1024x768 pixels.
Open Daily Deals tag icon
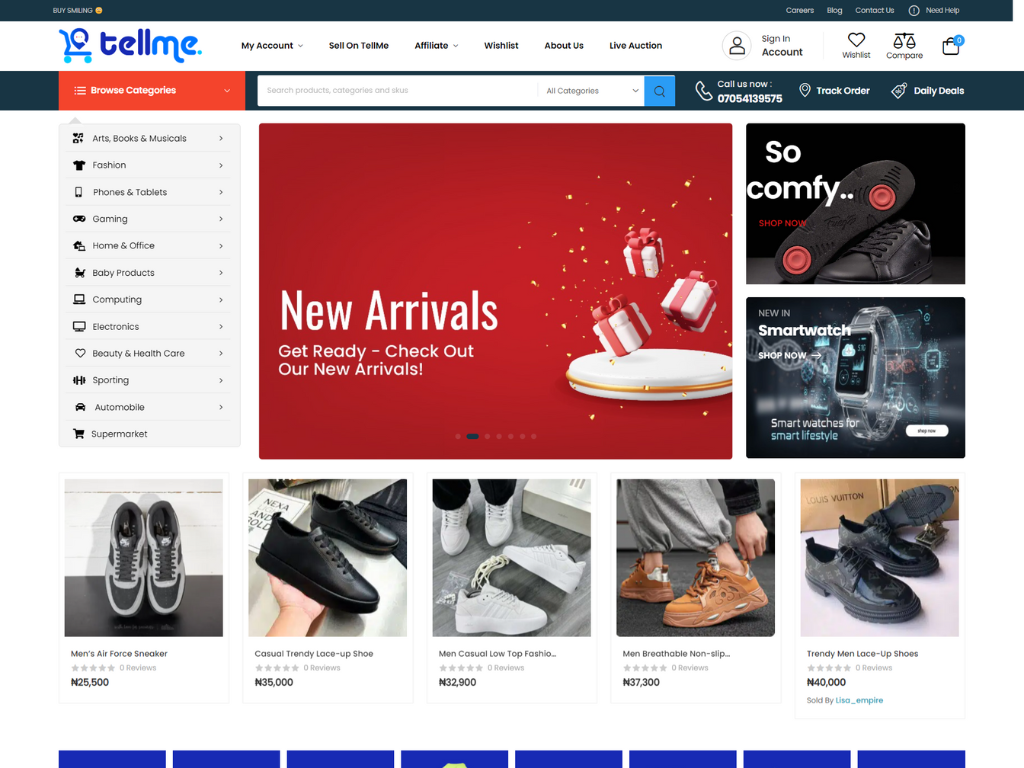pos(899,91)
